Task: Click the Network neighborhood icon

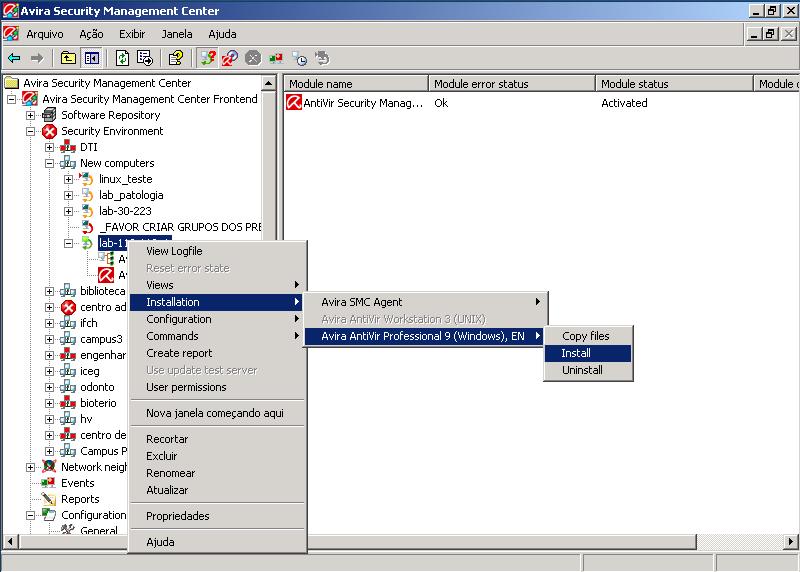Action: click(x=49, y=466)
